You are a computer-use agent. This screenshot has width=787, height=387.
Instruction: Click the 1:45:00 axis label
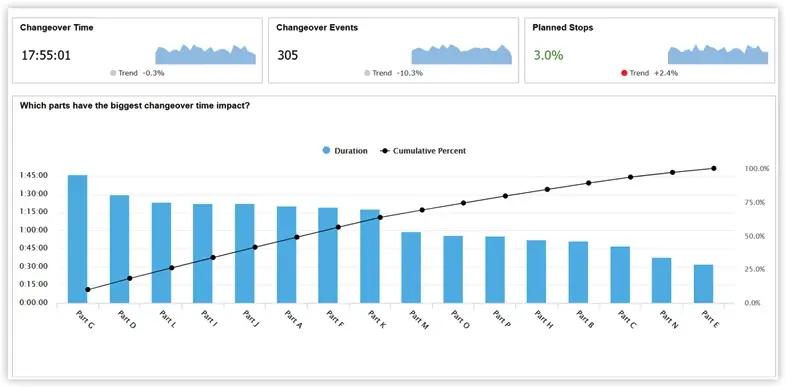tap(34, 175)
